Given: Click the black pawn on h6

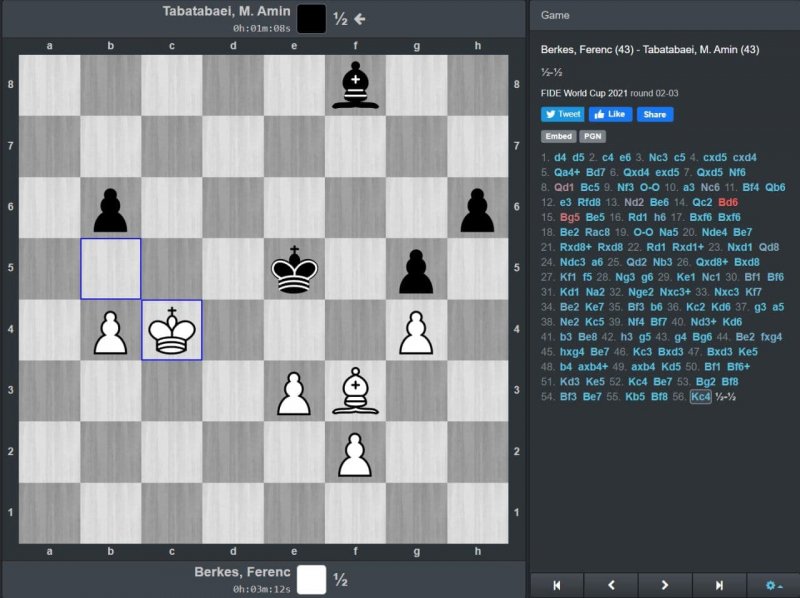Looking at the screenshot, I should click(x=477, y=207).
